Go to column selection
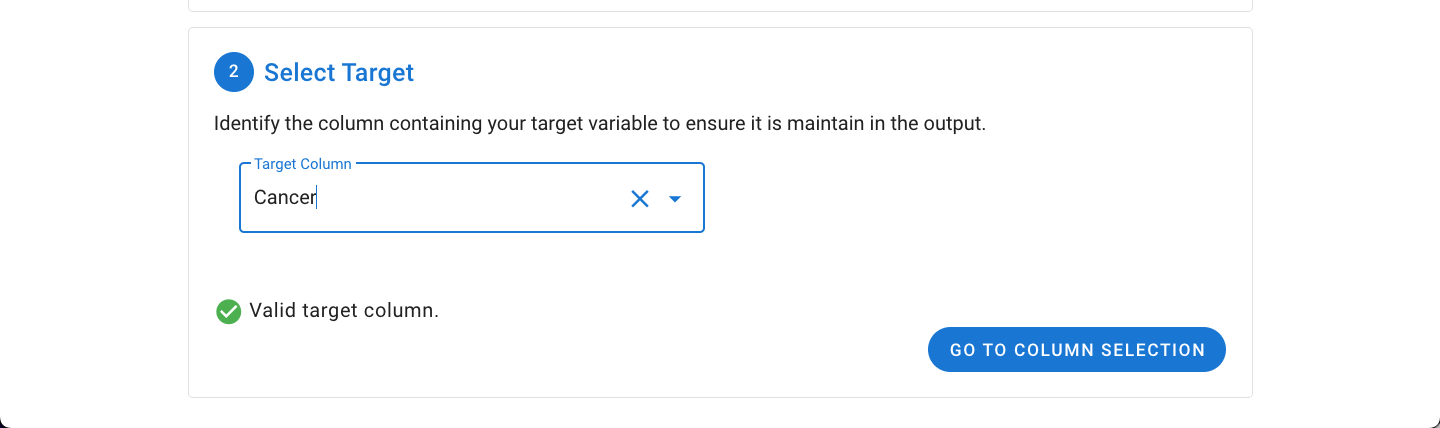The image size is (1440, 428). [1077, 350]
